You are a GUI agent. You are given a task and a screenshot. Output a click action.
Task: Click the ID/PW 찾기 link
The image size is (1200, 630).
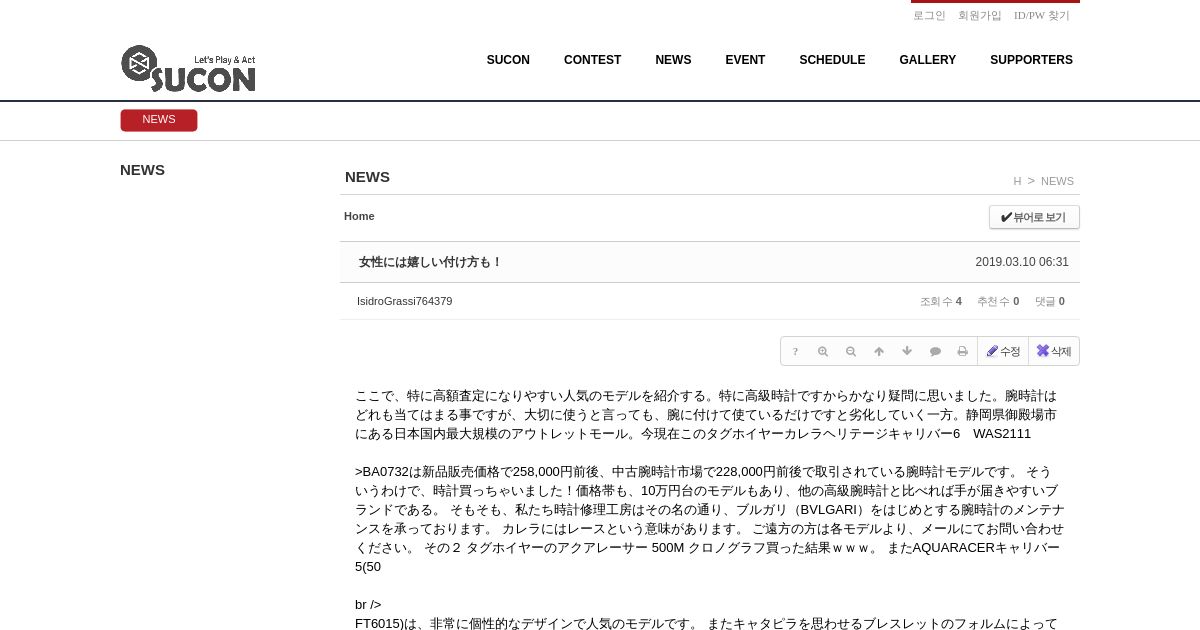pyautogui.click(x=1042, y=15)
